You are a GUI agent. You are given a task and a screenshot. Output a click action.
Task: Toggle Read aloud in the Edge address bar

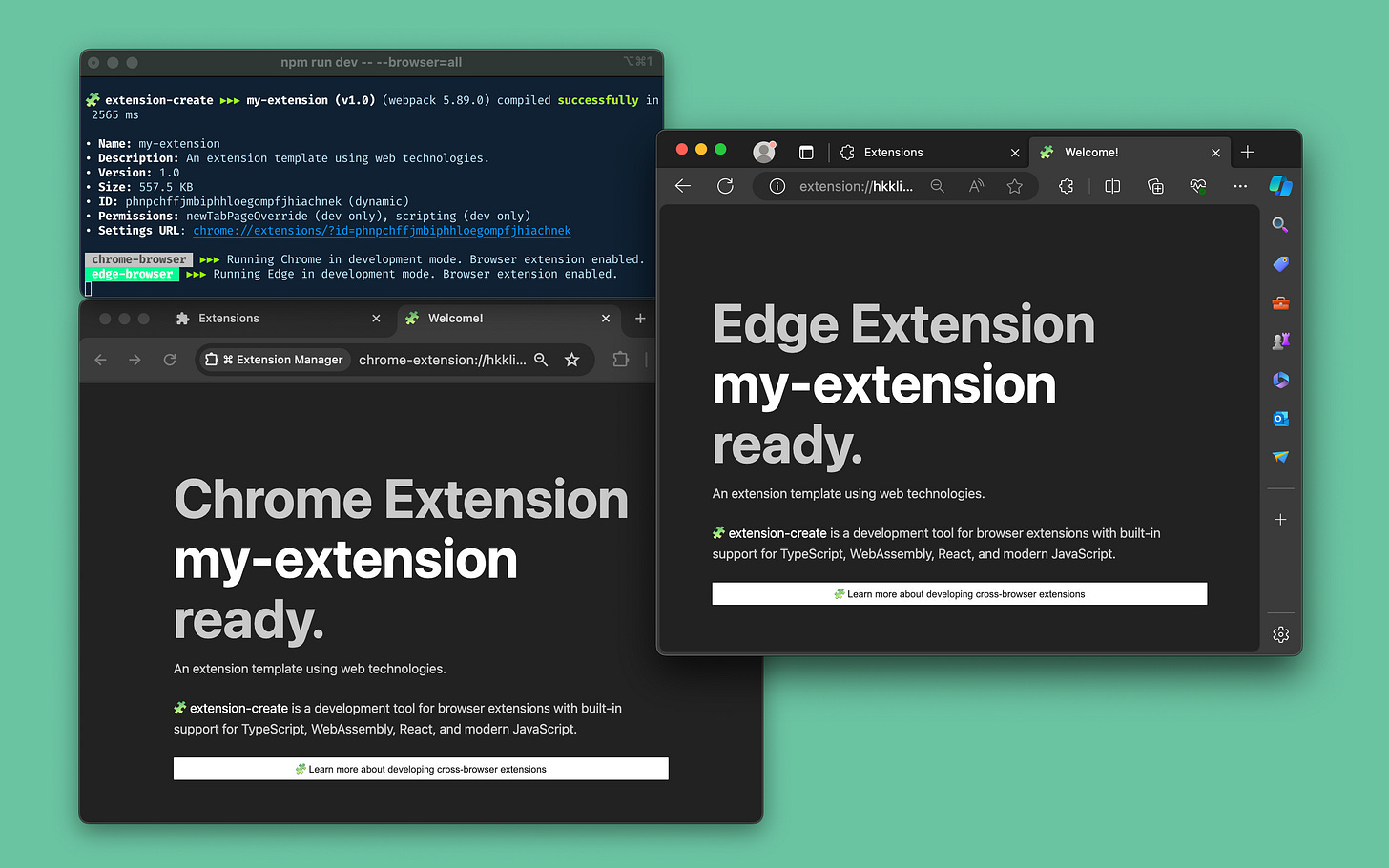tap(976, 186)
